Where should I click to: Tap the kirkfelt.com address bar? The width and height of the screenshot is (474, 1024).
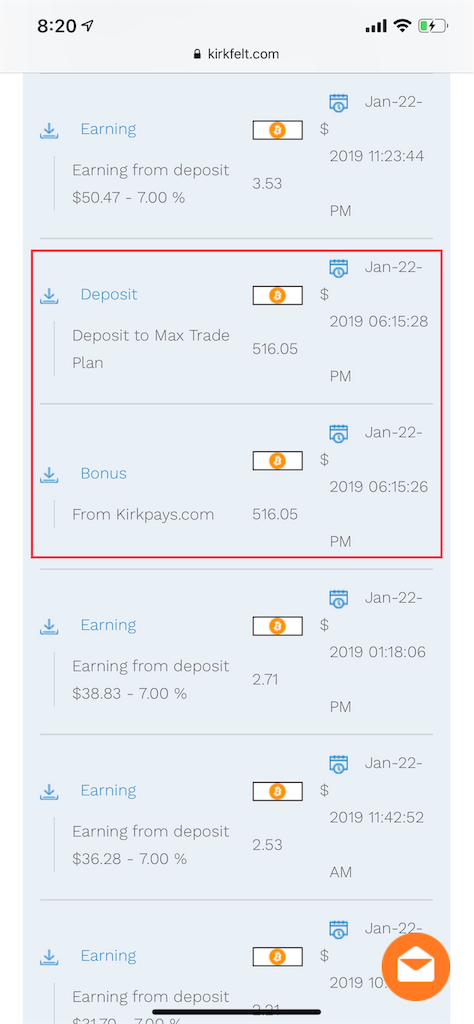tap(236, 54)
